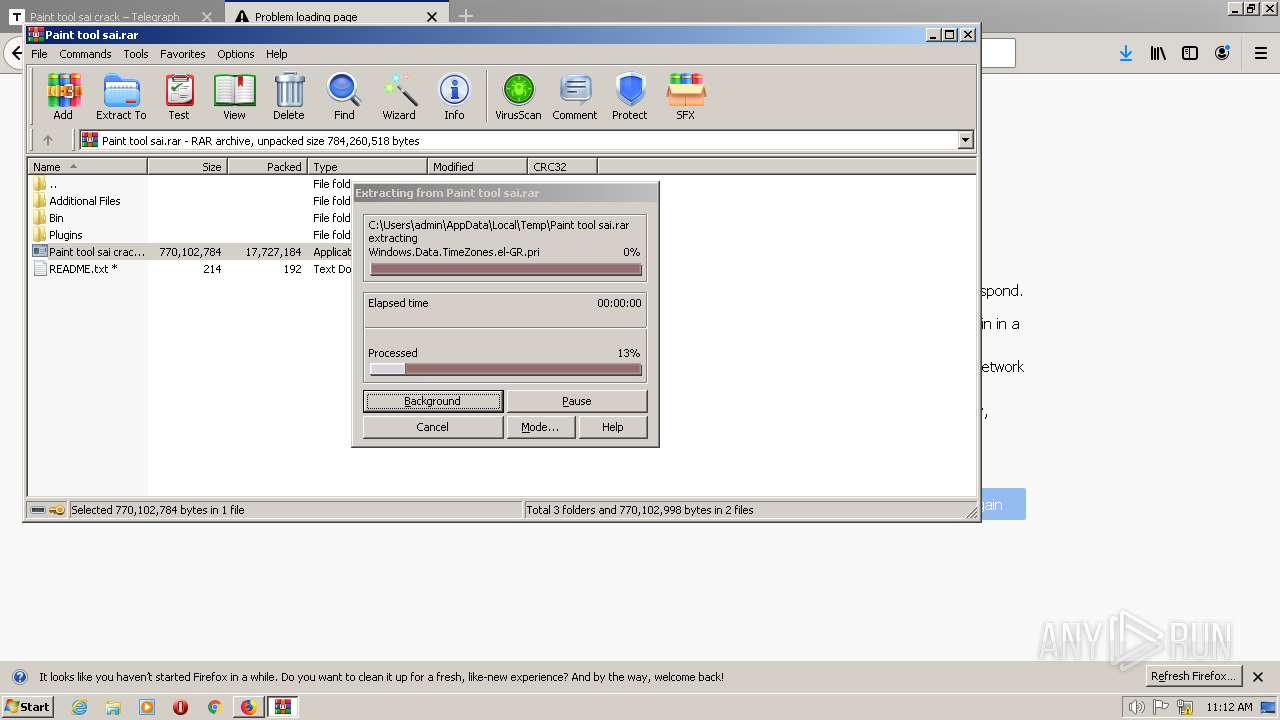Open the Chrome taskbar icon
This screenshot has height=720, width=1280.
214,707
